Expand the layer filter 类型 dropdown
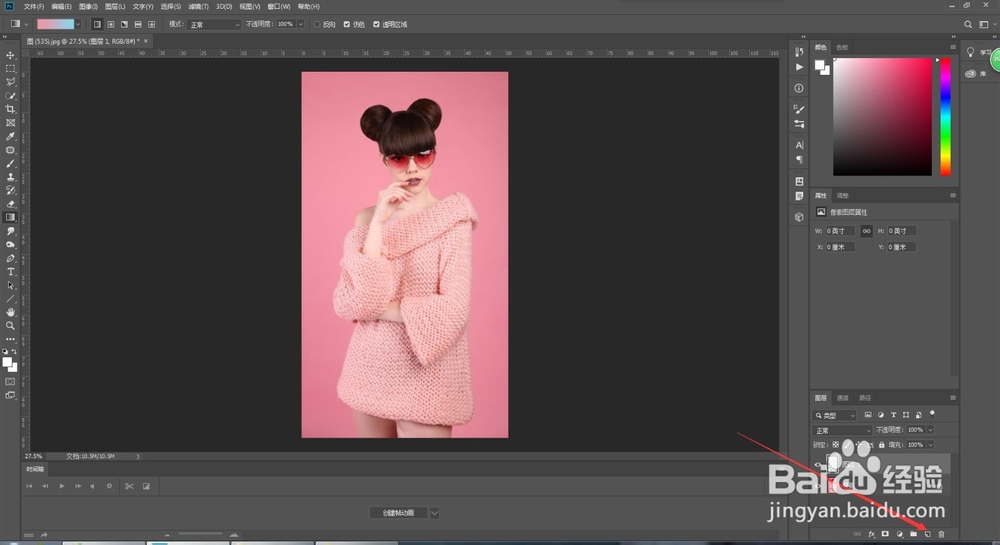The image size is (1000, 545). pyautogui.click(x=837, y=415)
